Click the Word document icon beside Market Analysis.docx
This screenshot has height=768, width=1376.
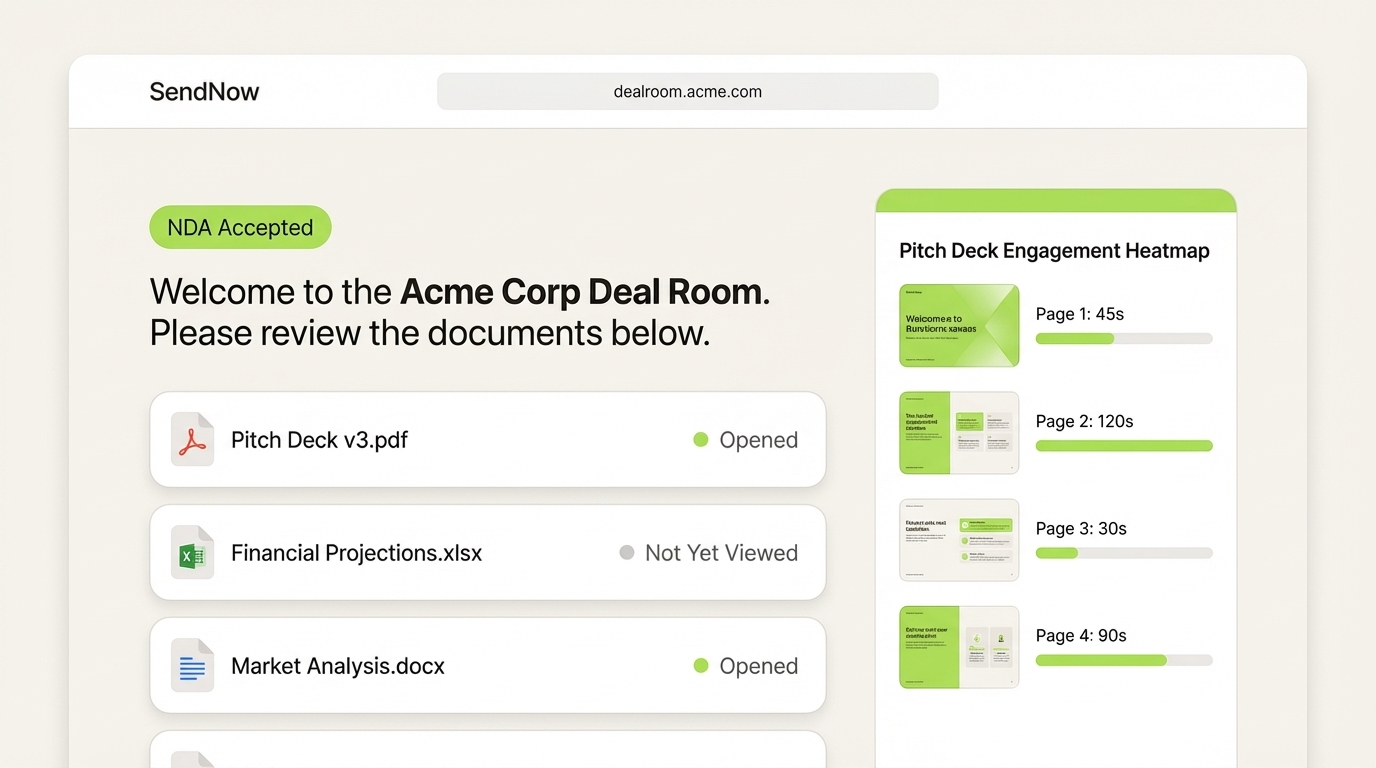[192, 665]
